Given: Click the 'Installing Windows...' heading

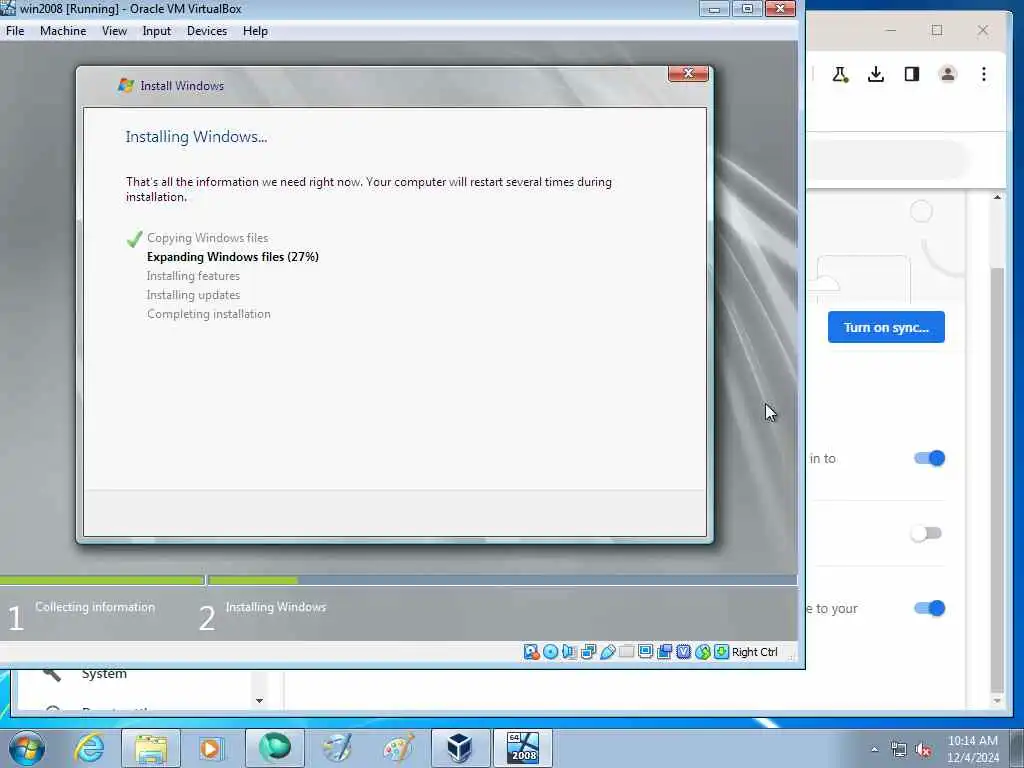Looking at the screenshot, I should 196,136.
